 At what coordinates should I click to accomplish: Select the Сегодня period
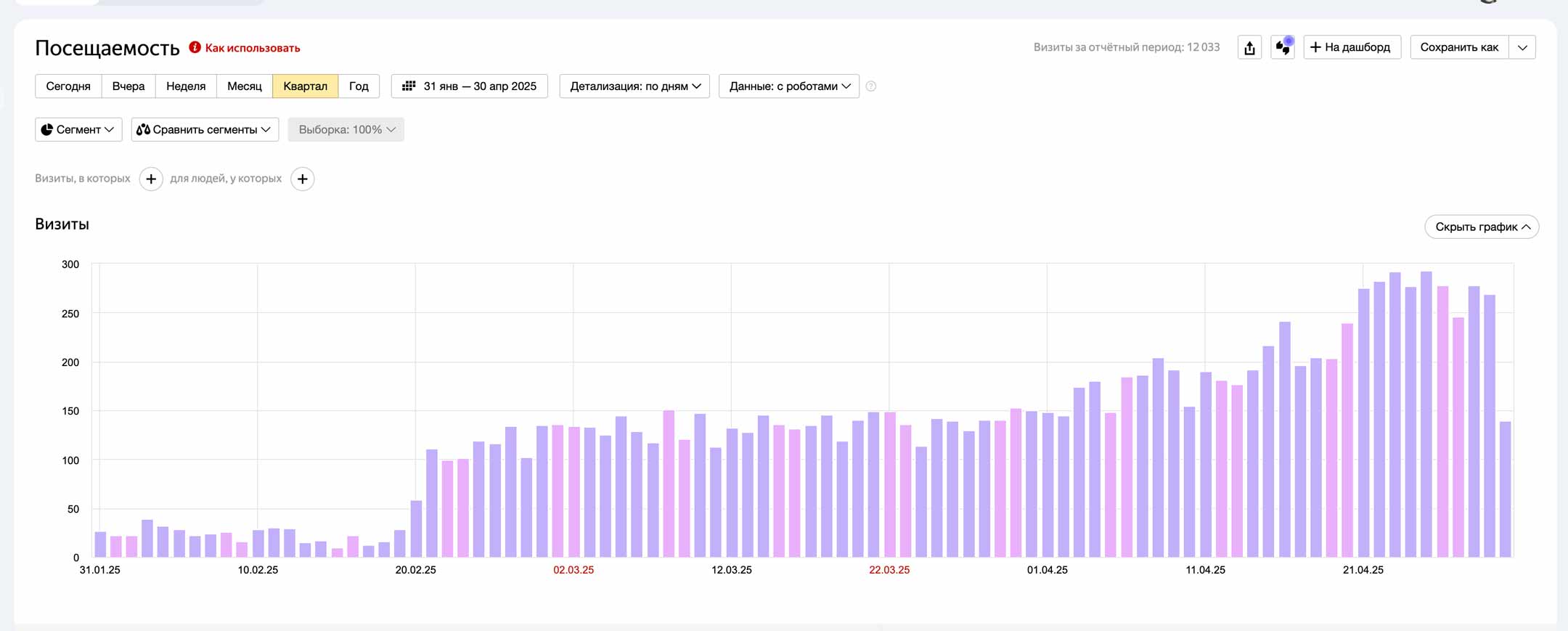tap(68, 86)
